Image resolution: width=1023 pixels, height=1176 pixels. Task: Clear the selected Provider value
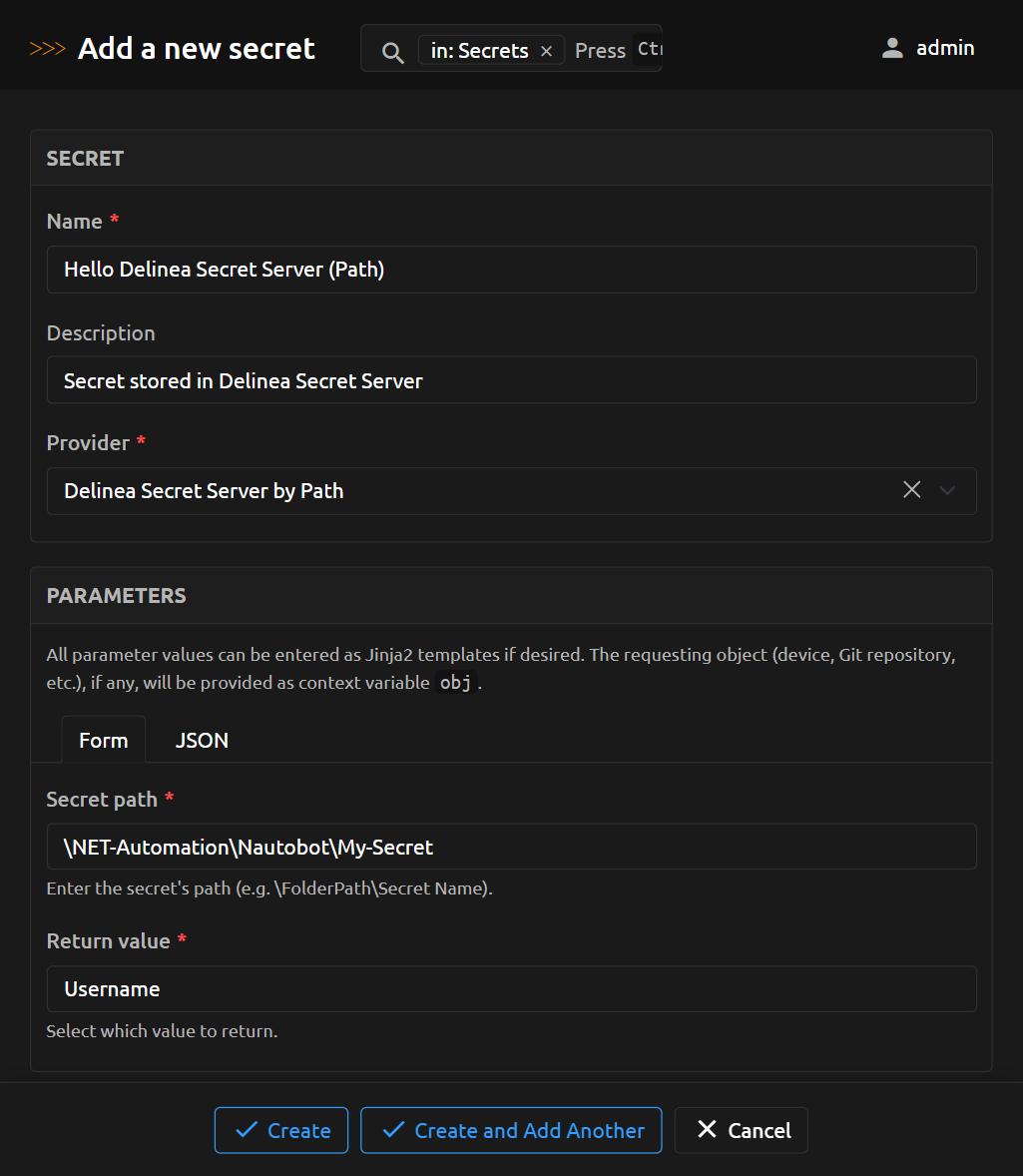(x=911, y=490)
